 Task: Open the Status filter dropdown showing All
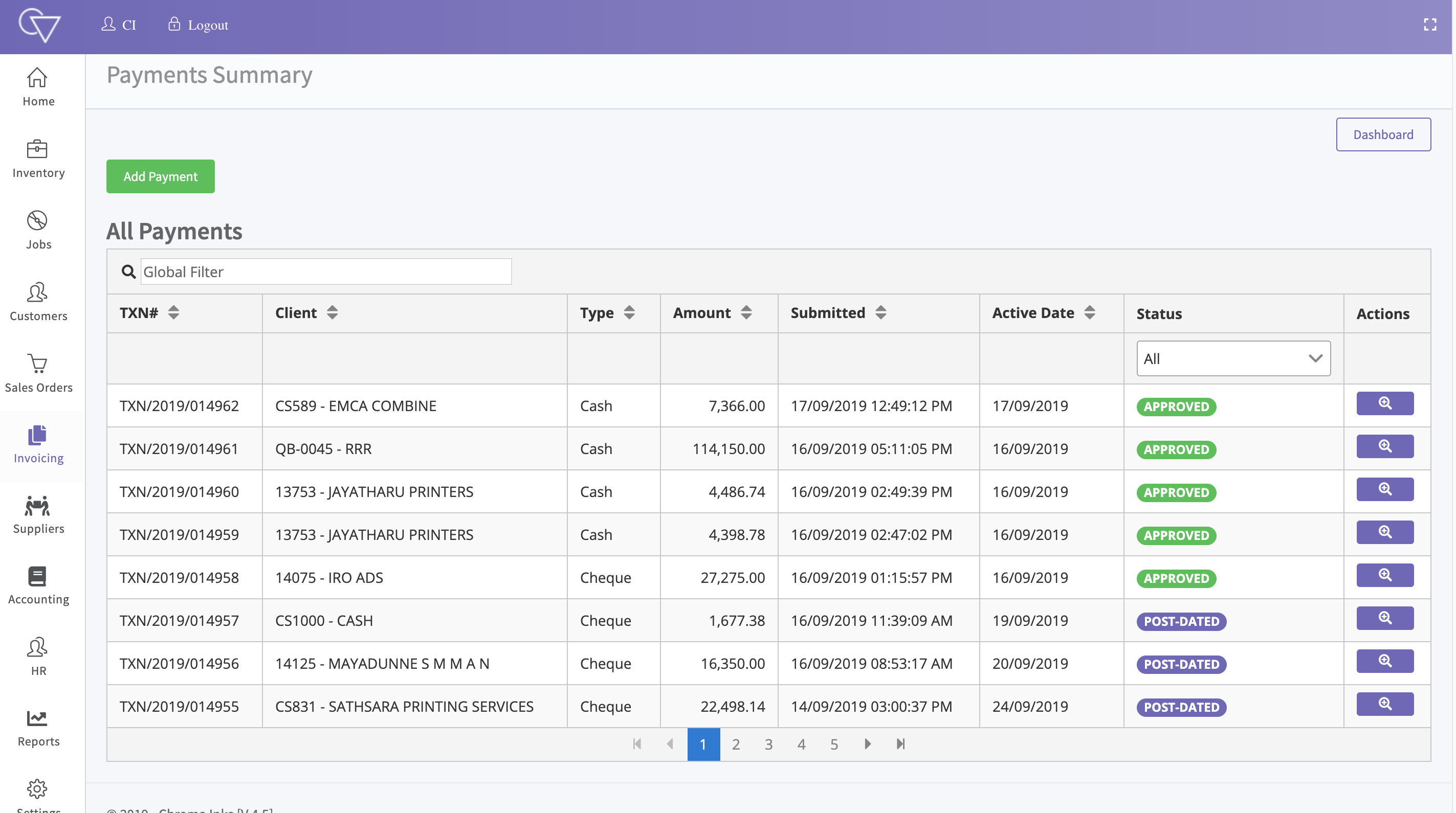click(x=1233, y=358)
